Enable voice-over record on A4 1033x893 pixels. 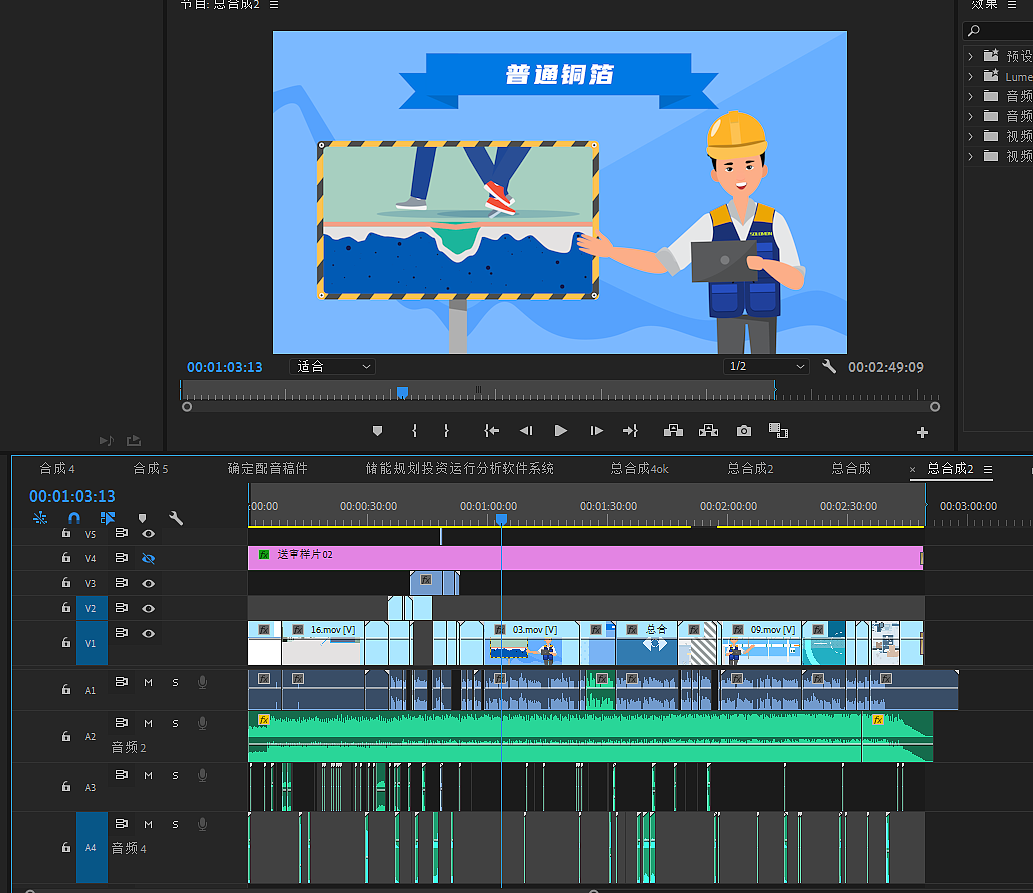(203, 824)
